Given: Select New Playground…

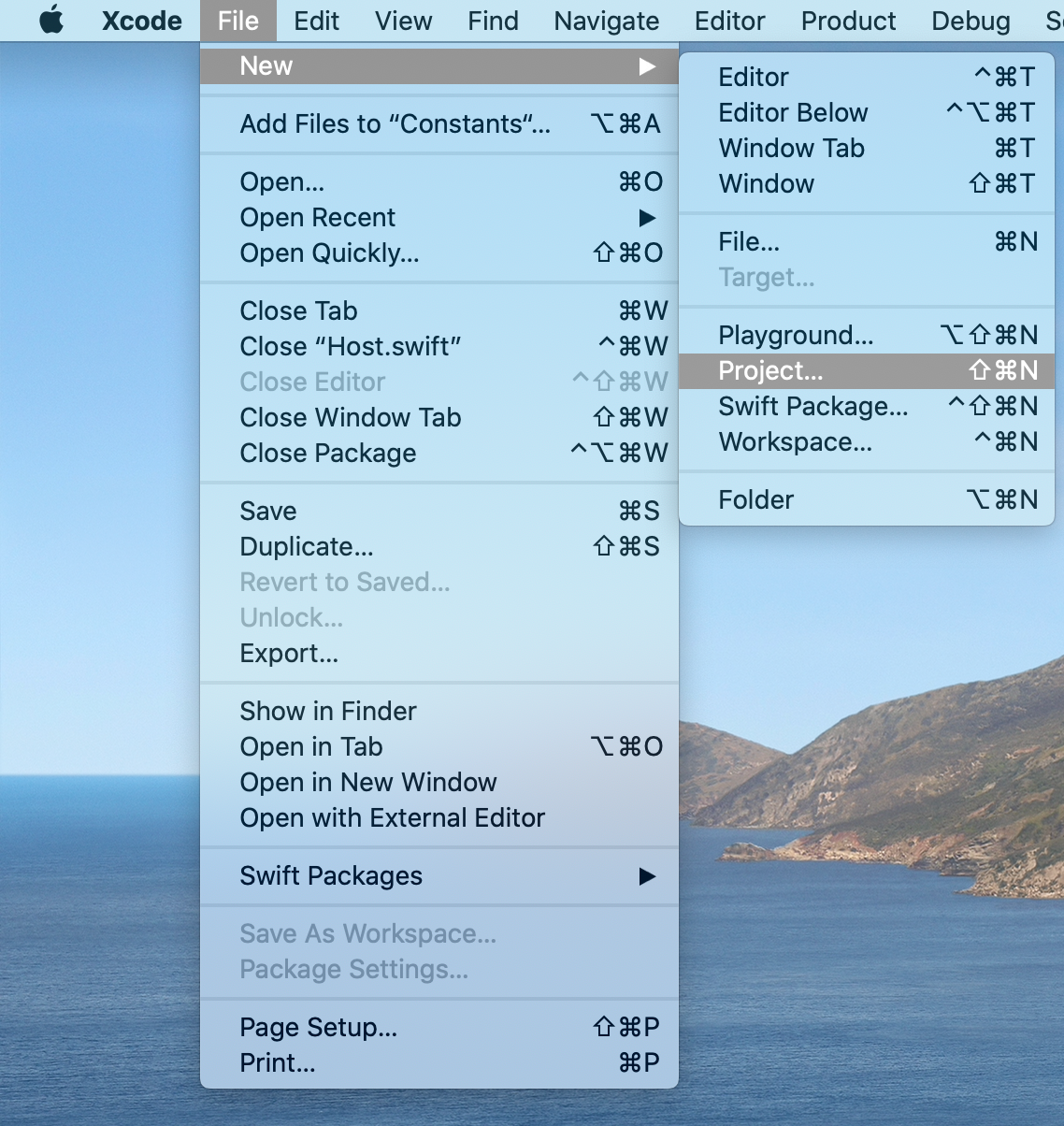Looking at the screenshot, I should pos(867,336).
